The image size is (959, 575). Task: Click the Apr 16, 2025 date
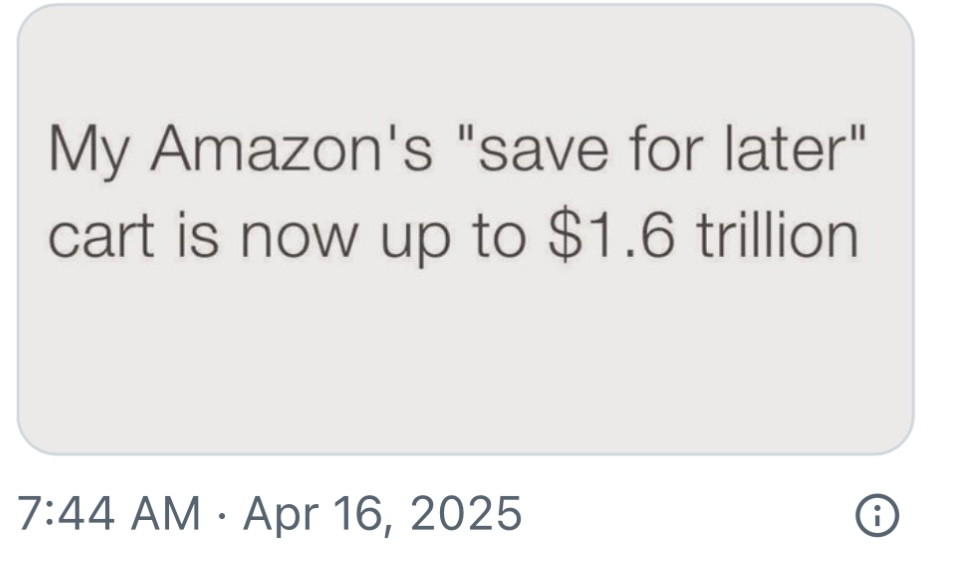pos(382,514)
